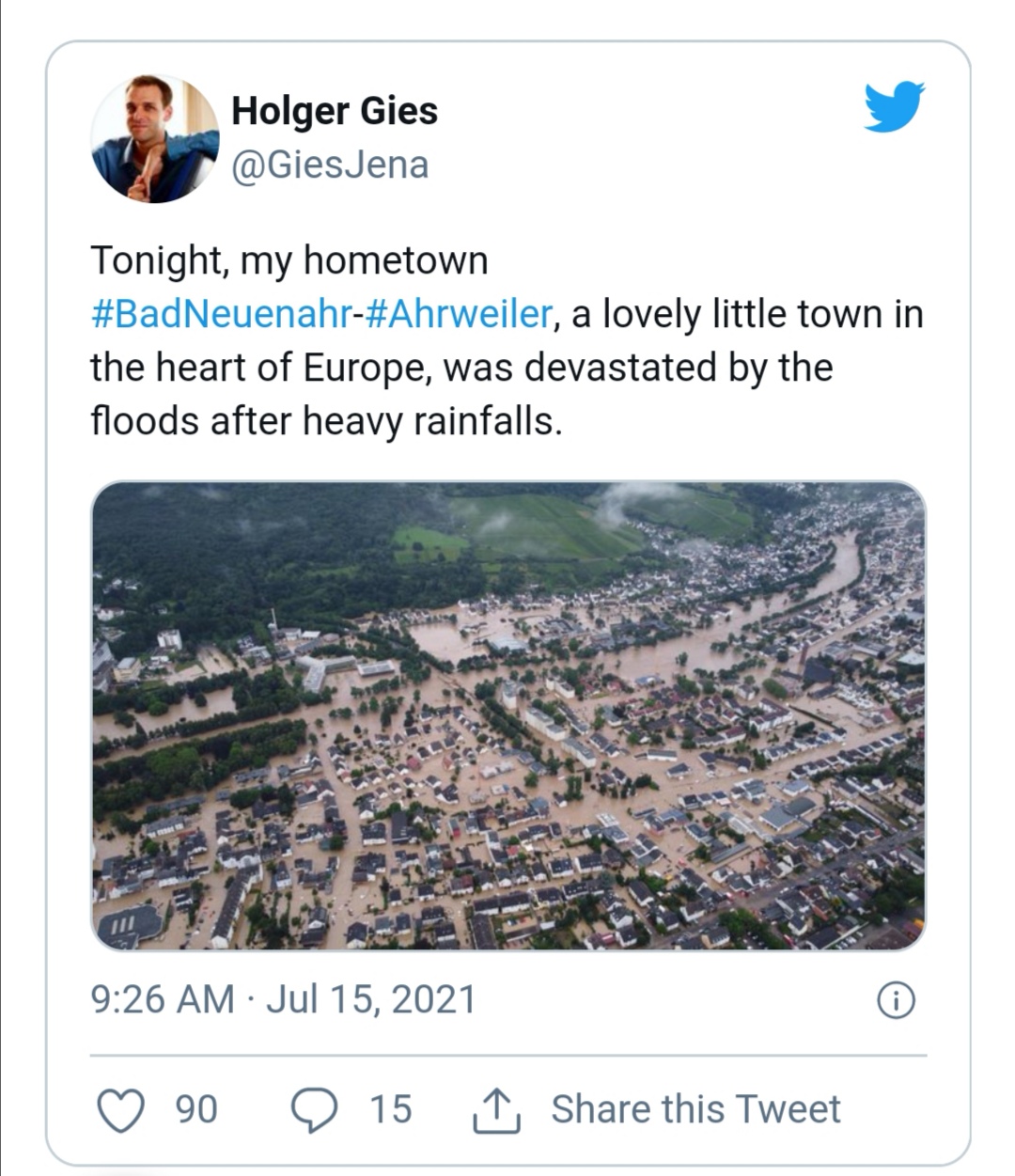Click the phrase "a lovely little town"
Image resolution: width=1015 pixels, height=1176 pixels.
[x=727, y=314]
